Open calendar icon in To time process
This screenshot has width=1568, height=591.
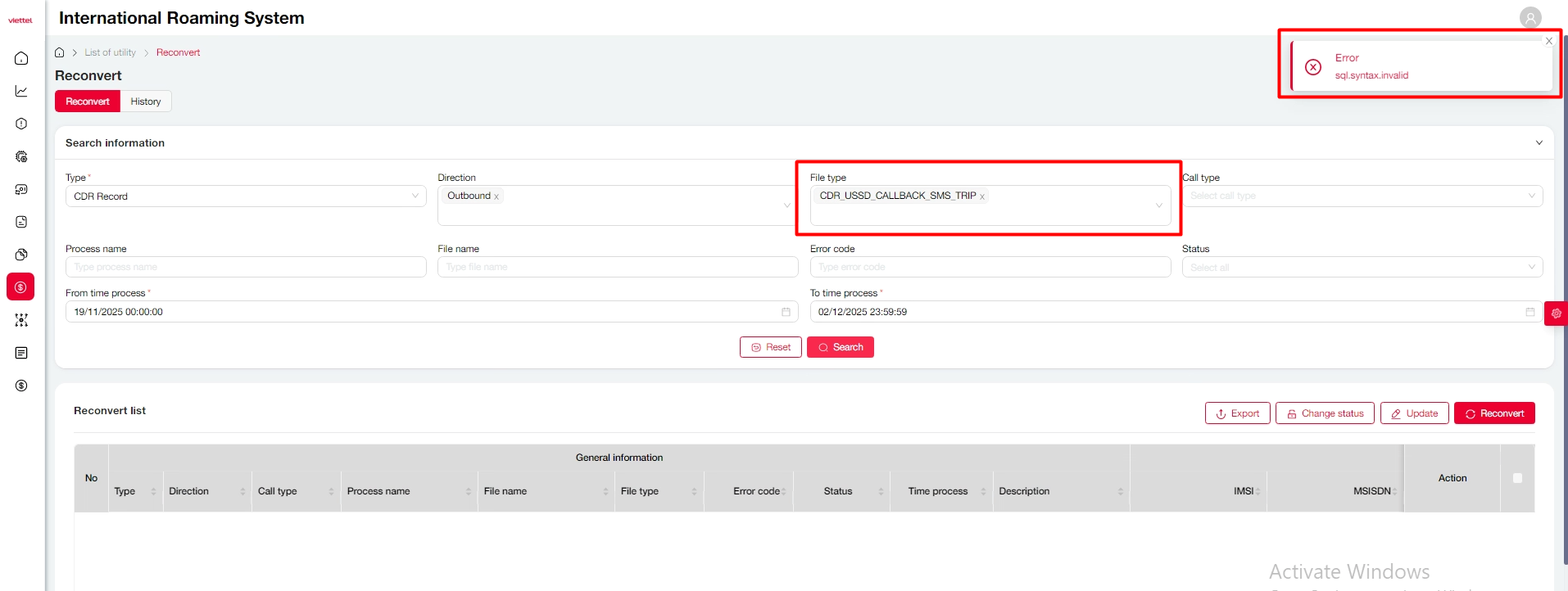[1529, 312]
